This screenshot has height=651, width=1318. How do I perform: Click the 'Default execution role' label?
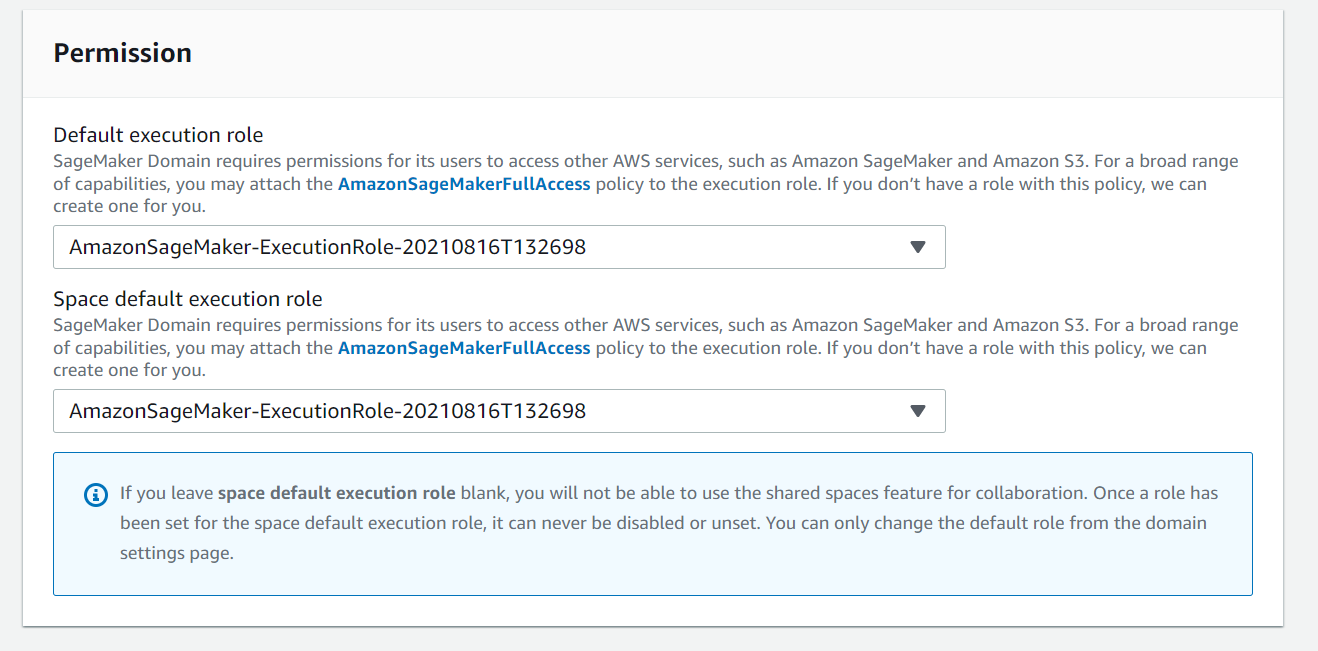point(158,135)
